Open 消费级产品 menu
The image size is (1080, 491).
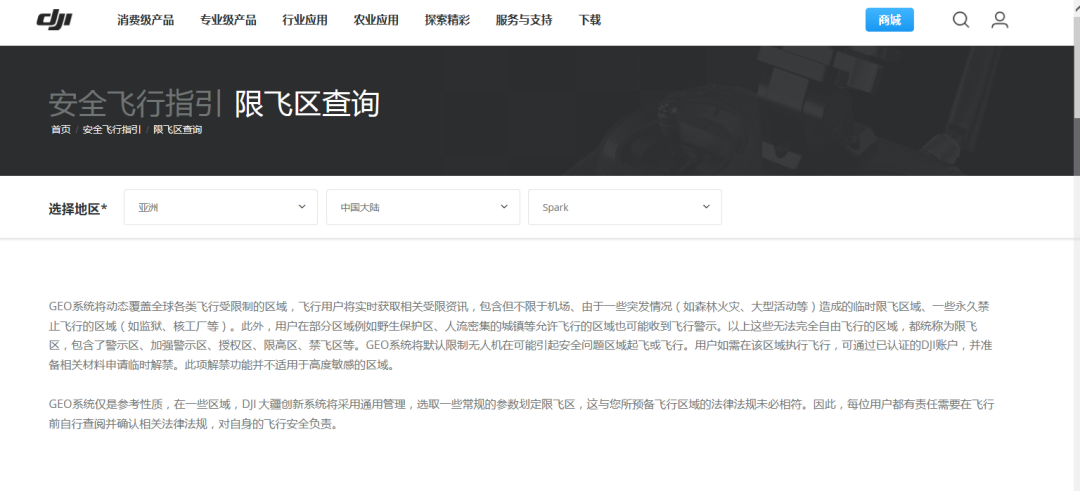coord(145,21)
